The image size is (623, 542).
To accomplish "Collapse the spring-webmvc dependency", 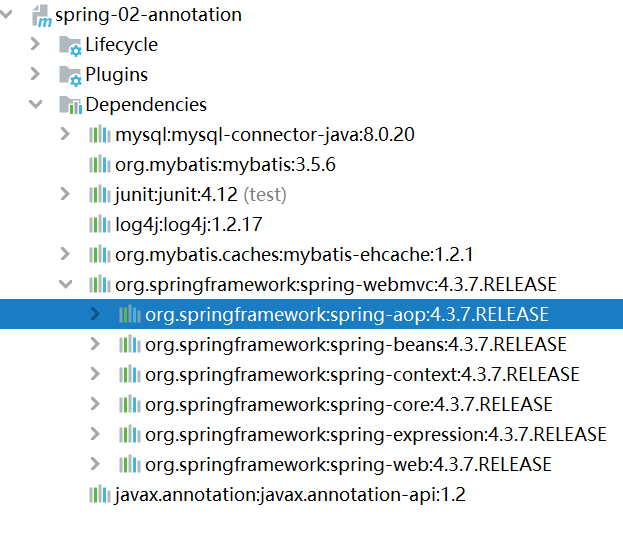I will 66,285.
